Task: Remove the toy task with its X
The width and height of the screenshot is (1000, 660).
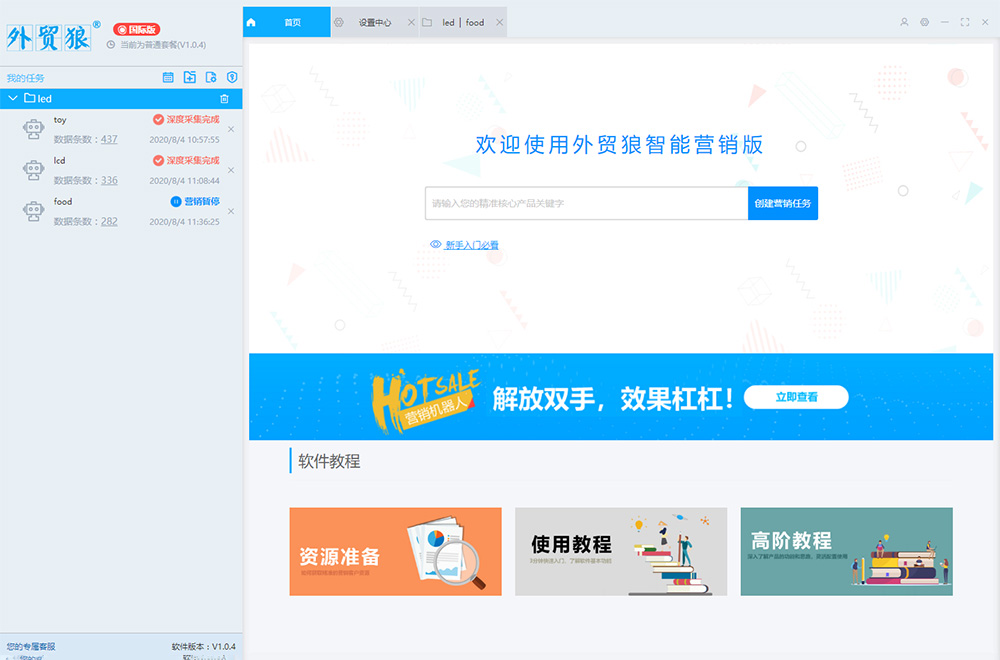Action: 231,129
